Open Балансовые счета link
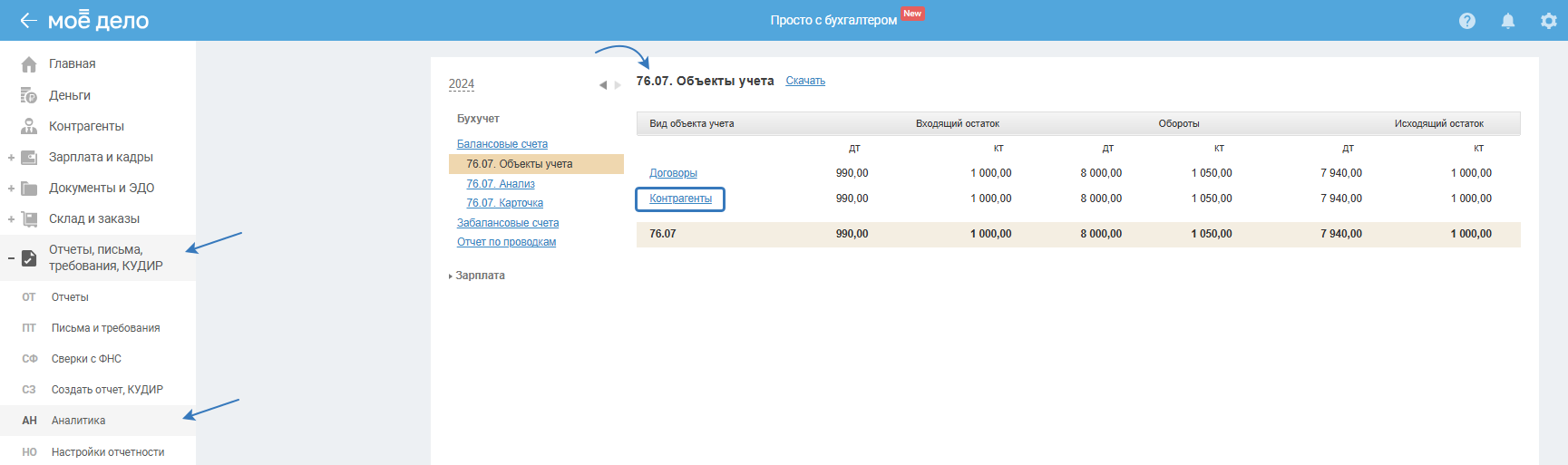 pos(502,144)
